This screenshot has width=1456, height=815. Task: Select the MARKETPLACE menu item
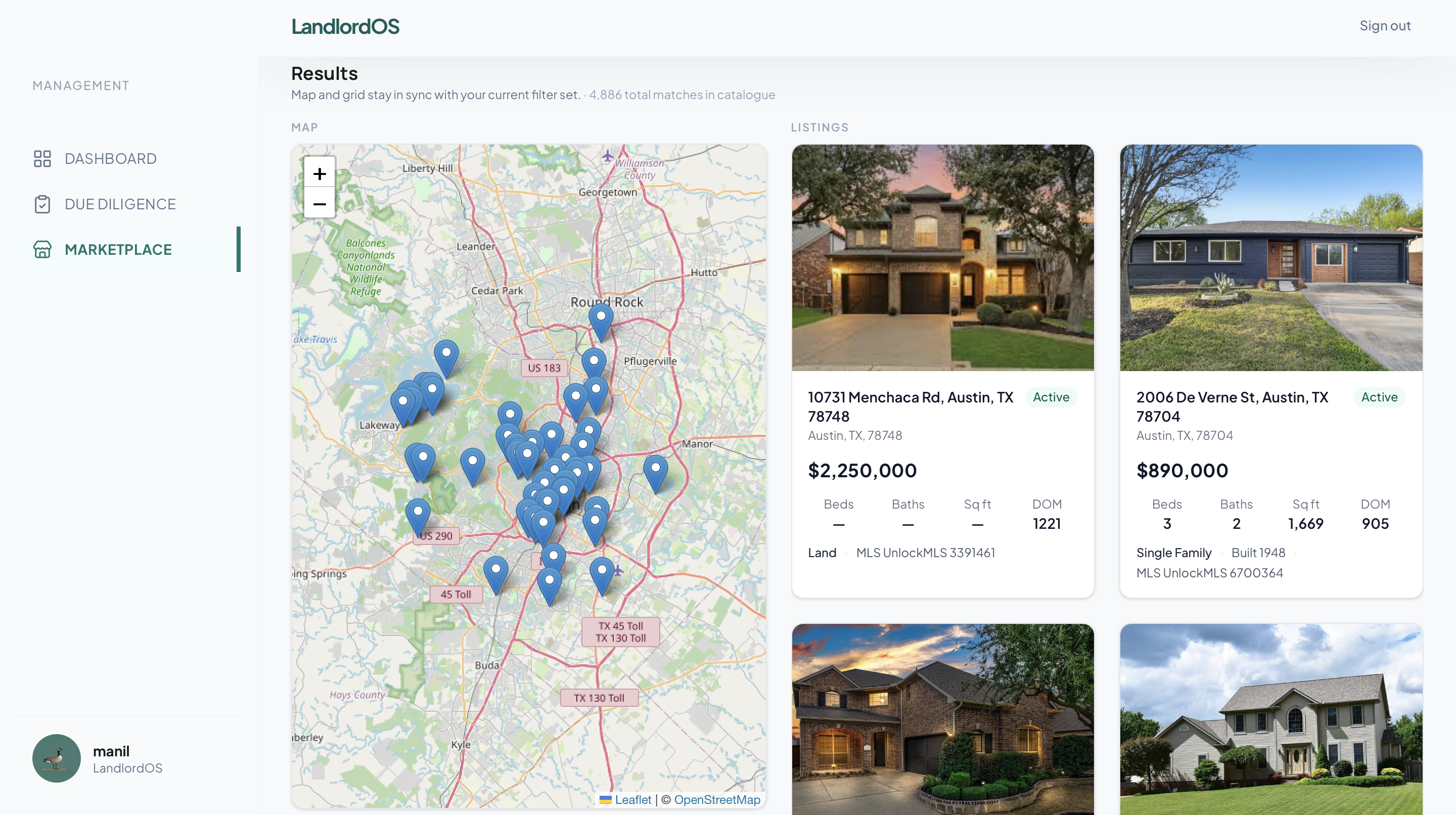(118, 249)
